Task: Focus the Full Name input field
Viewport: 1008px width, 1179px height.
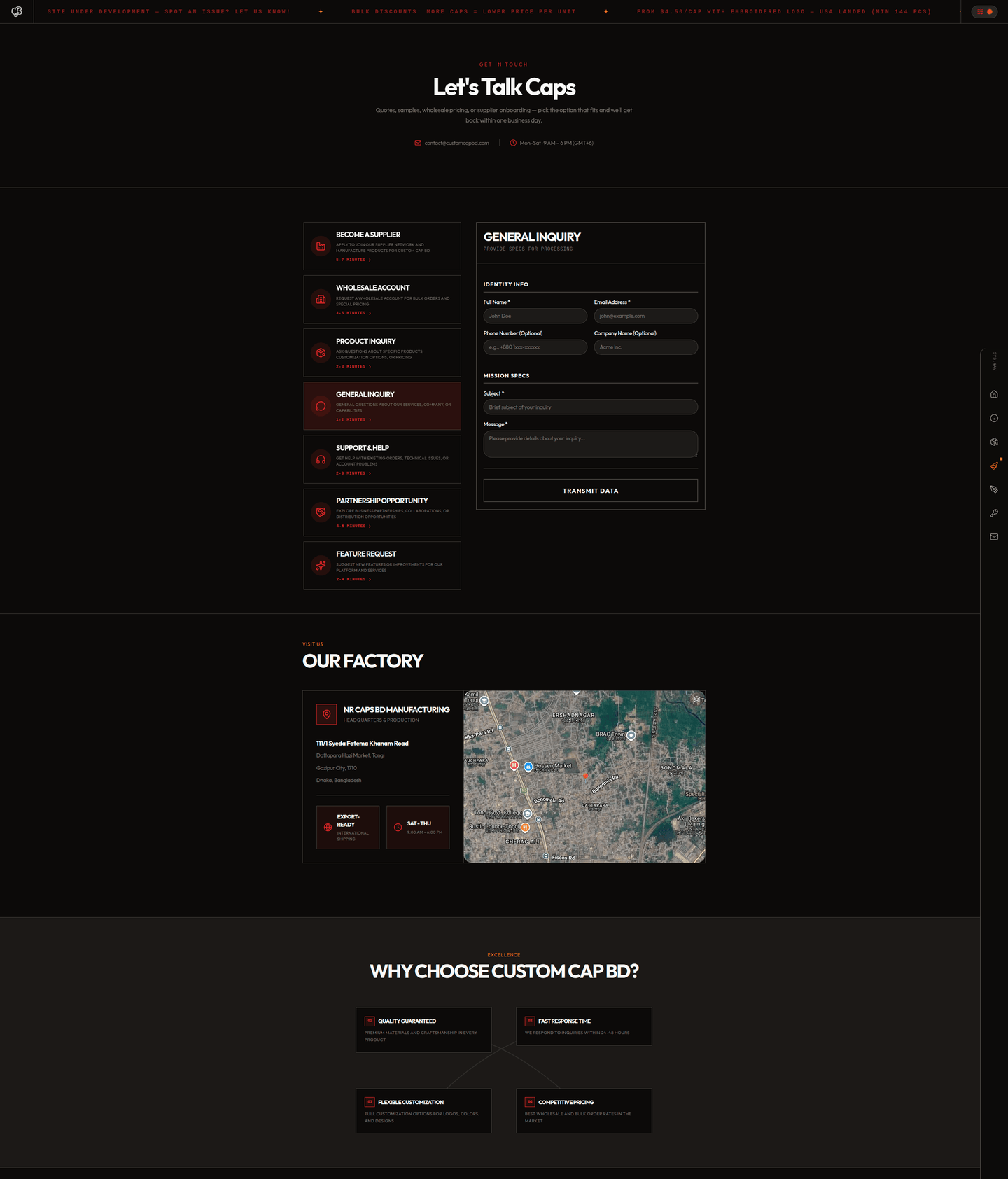Action: point(535,316)
